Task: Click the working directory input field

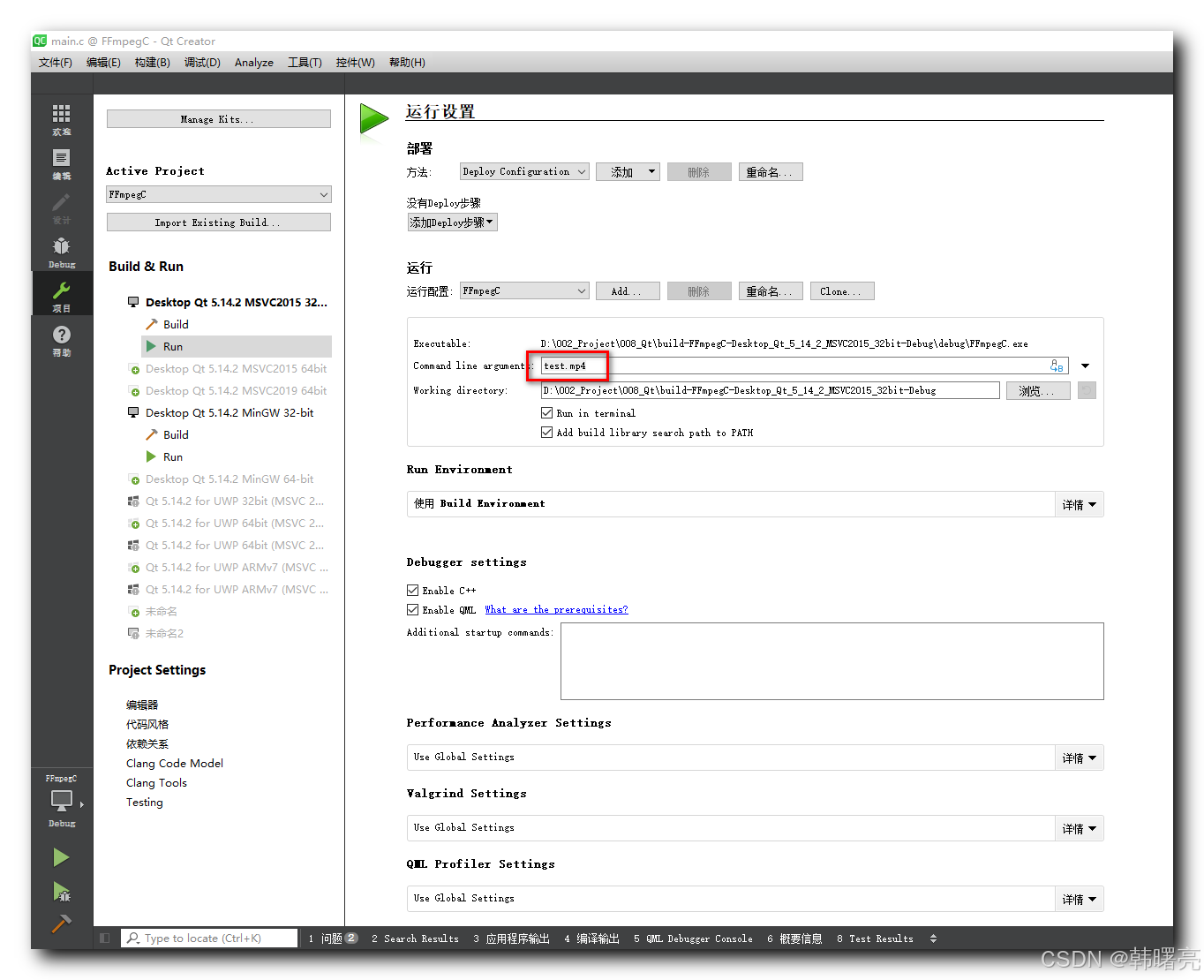Action: click(771, 390)
